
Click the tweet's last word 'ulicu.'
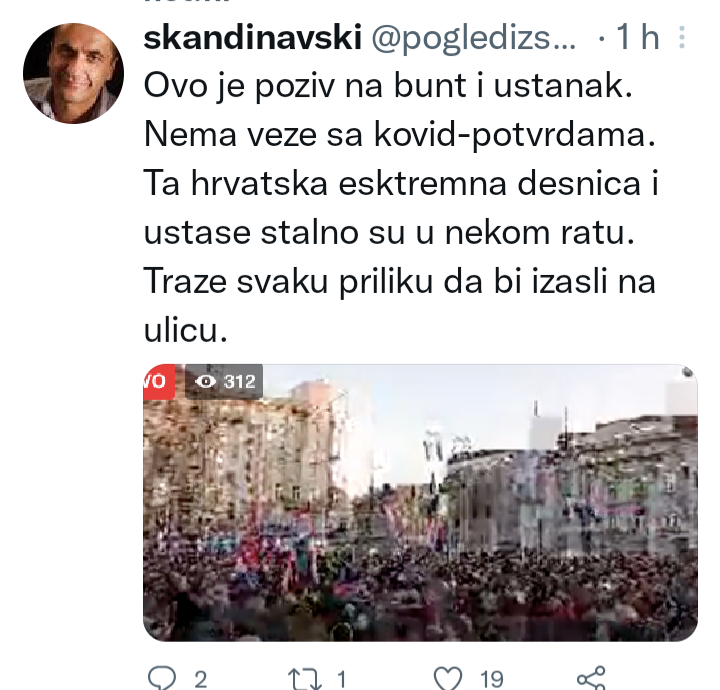tap(186, 330)
